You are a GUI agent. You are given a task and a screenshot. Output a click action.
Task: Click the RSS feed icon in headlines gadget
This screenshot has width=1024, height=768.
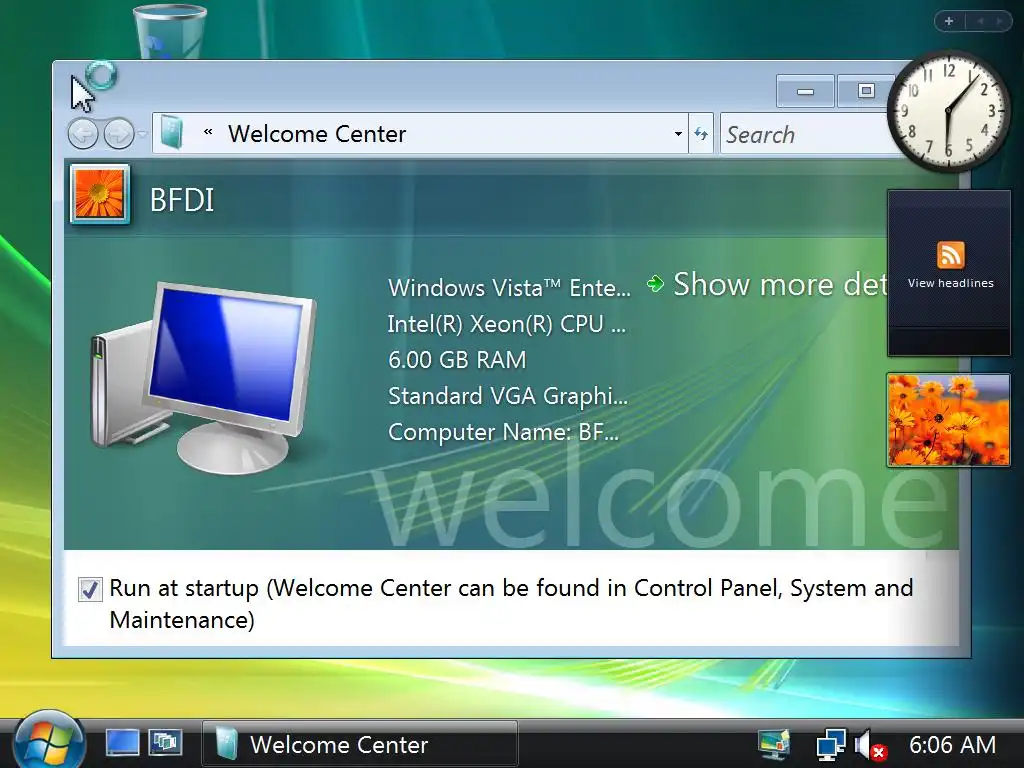pyautogui.click(x=950, y=255)
